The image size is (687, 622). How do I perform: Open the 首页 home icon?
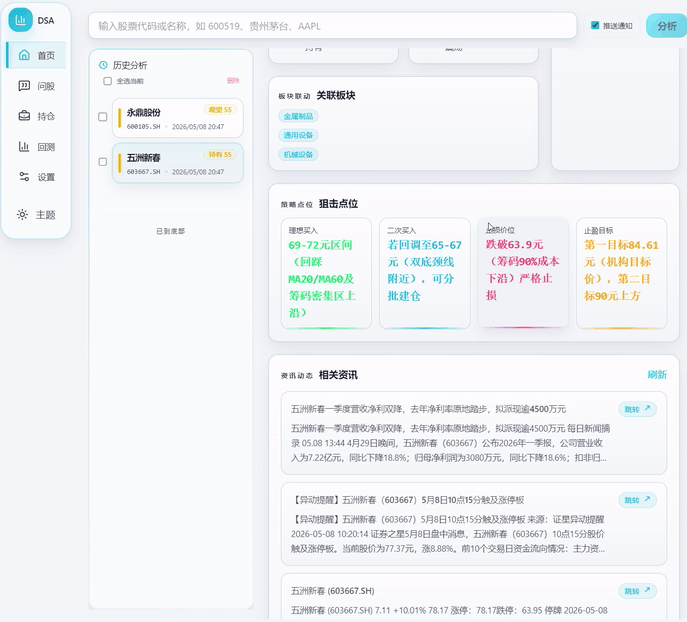click(x=24, y=55)
